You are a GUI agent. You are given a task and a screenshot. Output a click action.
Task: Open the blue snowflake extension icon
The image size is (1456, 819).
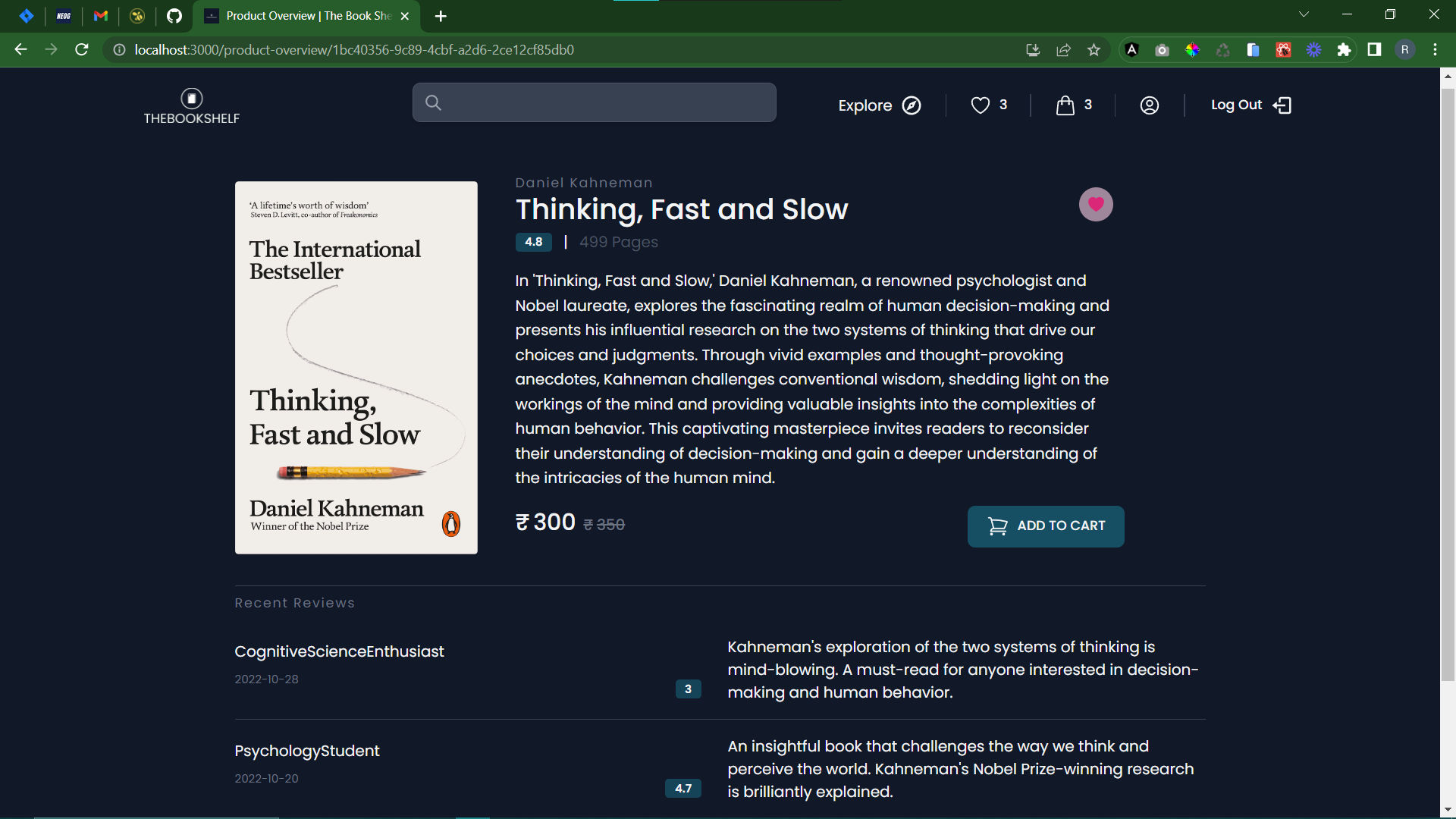1313,50
